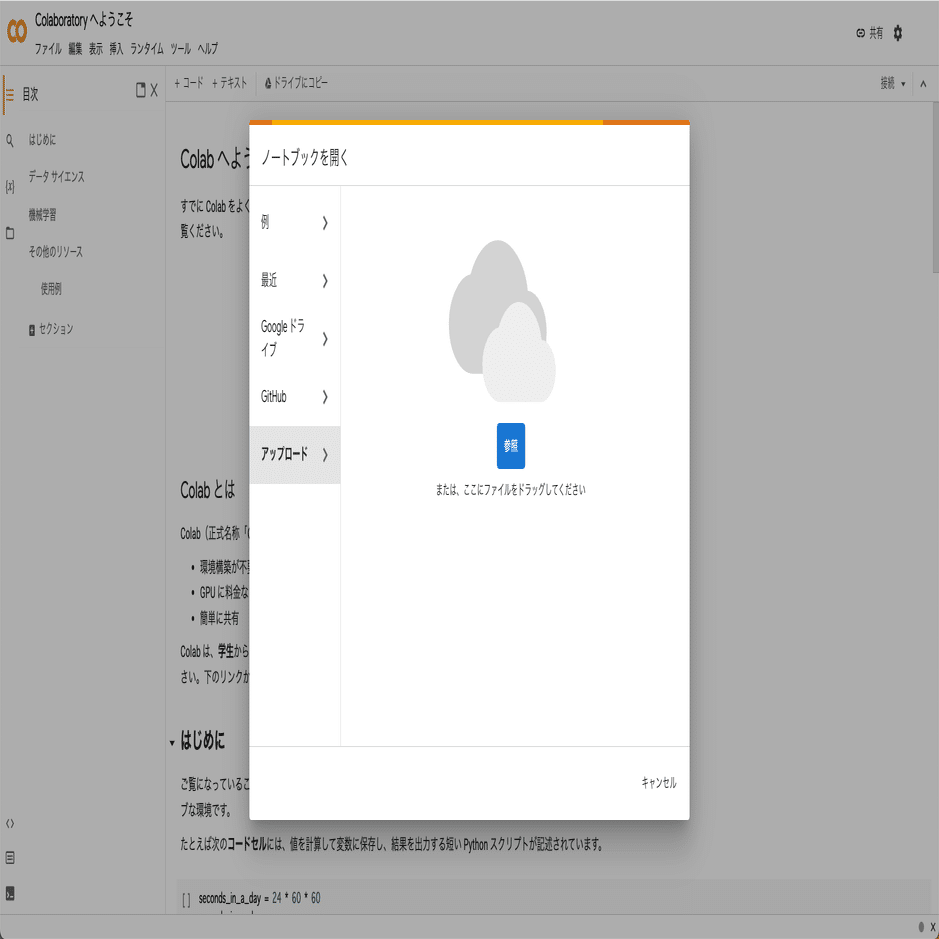Pop out the 目次 panel in new tab

[141, 90]
